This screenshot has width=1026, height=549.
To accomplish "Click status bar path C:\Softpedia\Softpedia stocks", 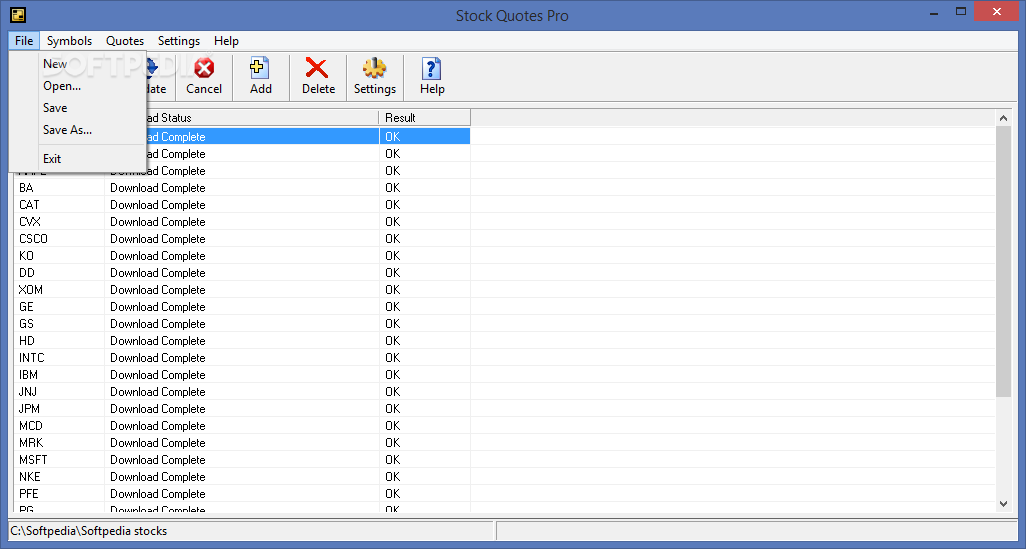I will (x=89, y=531).
